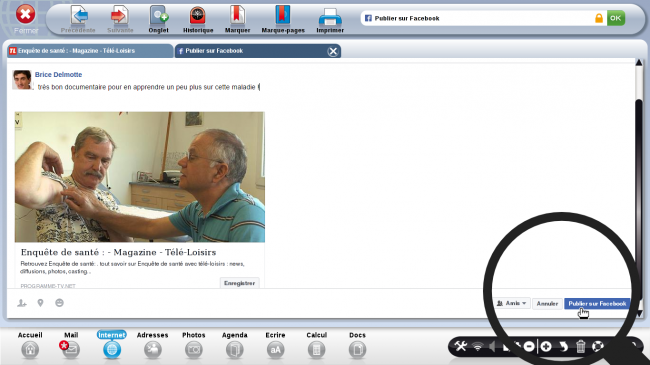Viewport: 650px width, 365px height.
Task: Click the green OK button in address bar
Action: (616, 18)
